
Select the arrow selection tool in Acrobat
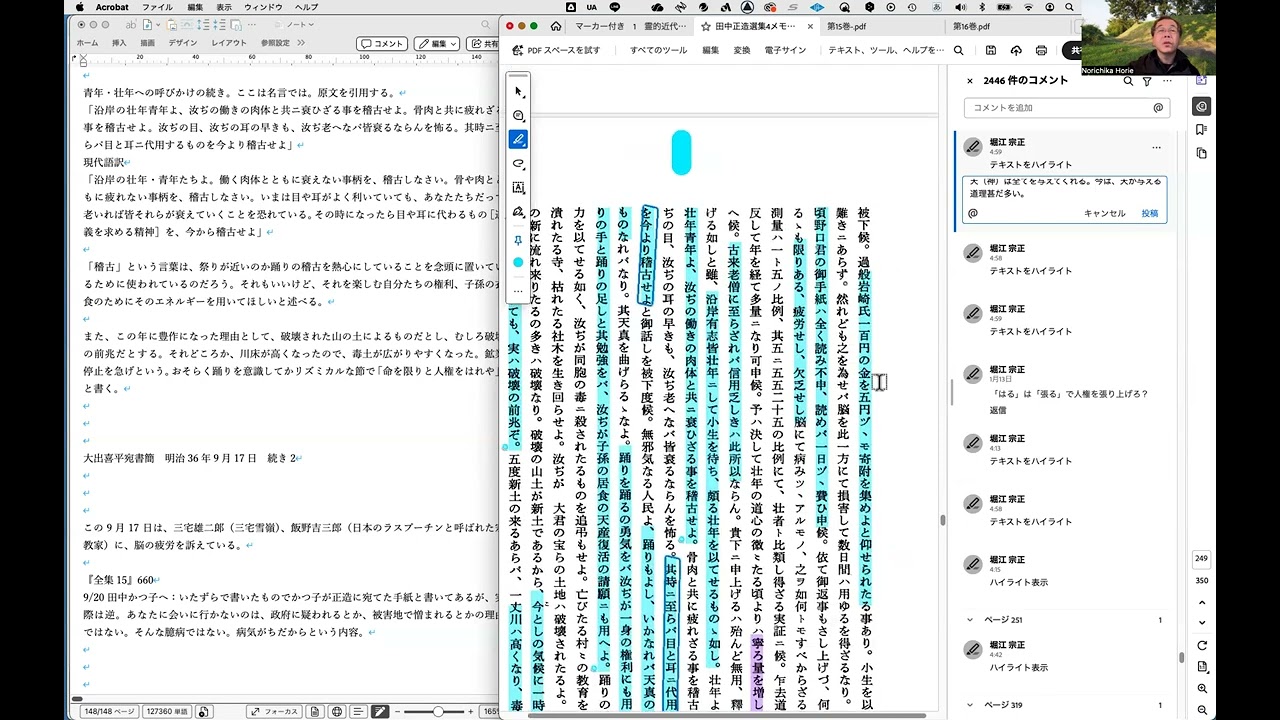point(518,91)
